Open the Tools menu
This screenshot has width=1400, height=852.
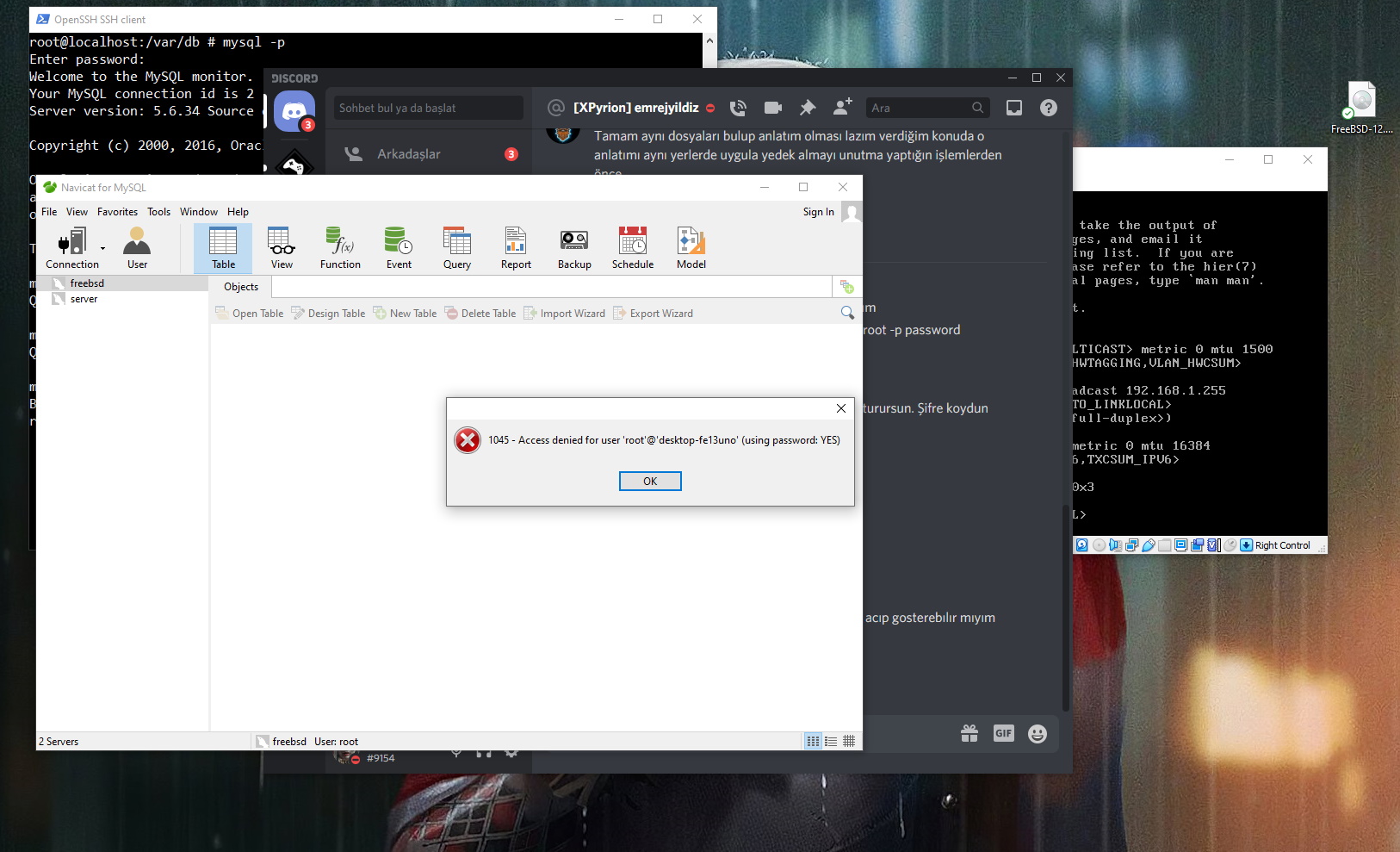[x=158, y=212]
